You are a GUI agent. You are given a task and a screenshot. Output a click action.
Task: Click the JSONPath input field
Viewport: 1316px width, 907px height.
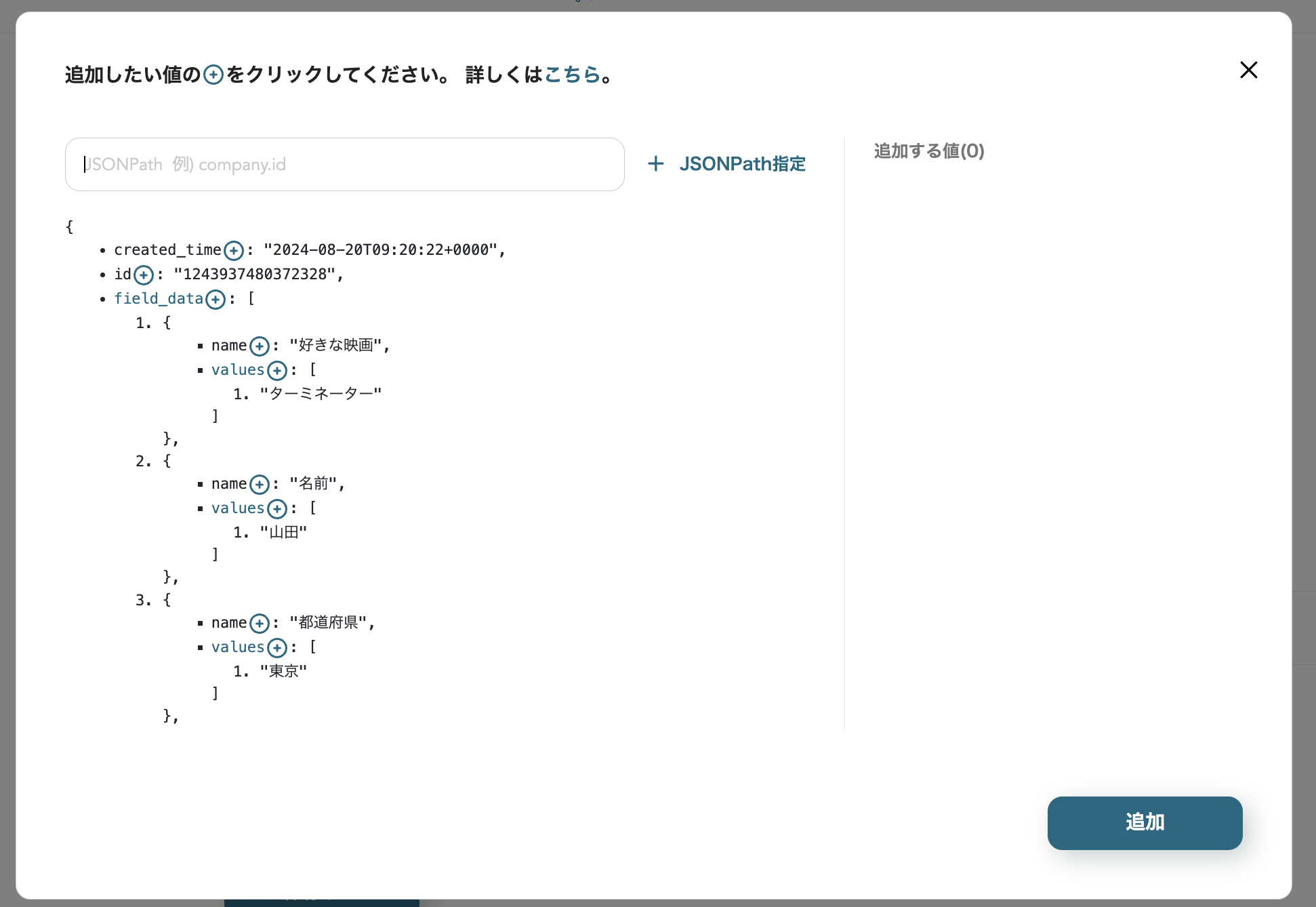(344, 165)
